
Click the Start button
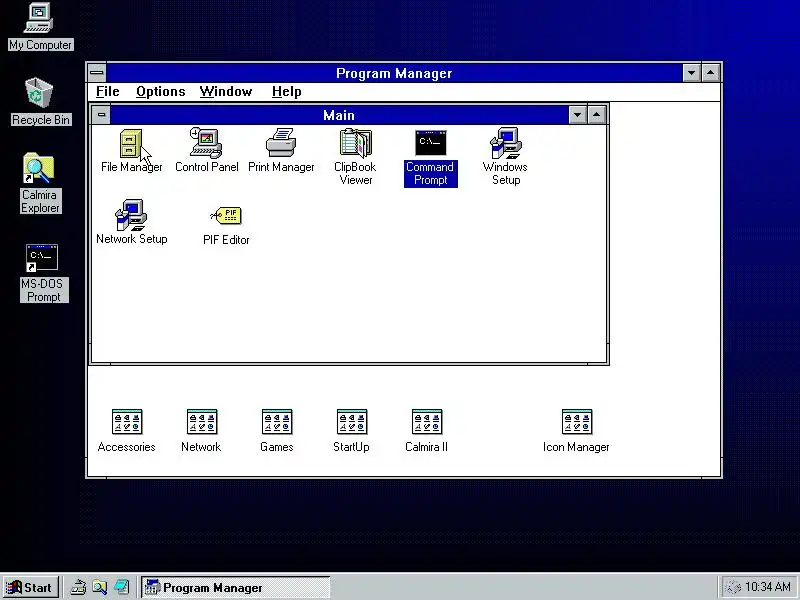(x=31, y=588)
